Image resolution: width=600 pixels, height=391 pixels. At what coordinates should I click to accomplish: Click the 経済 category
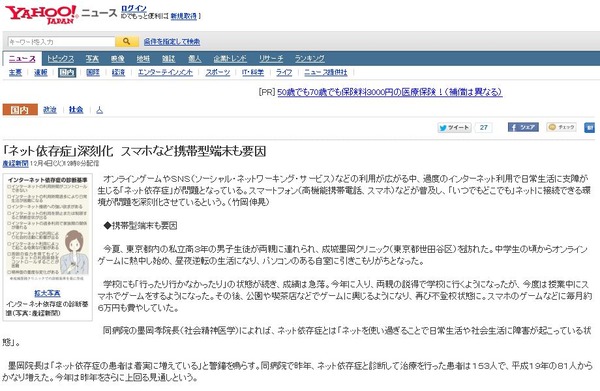118,72
